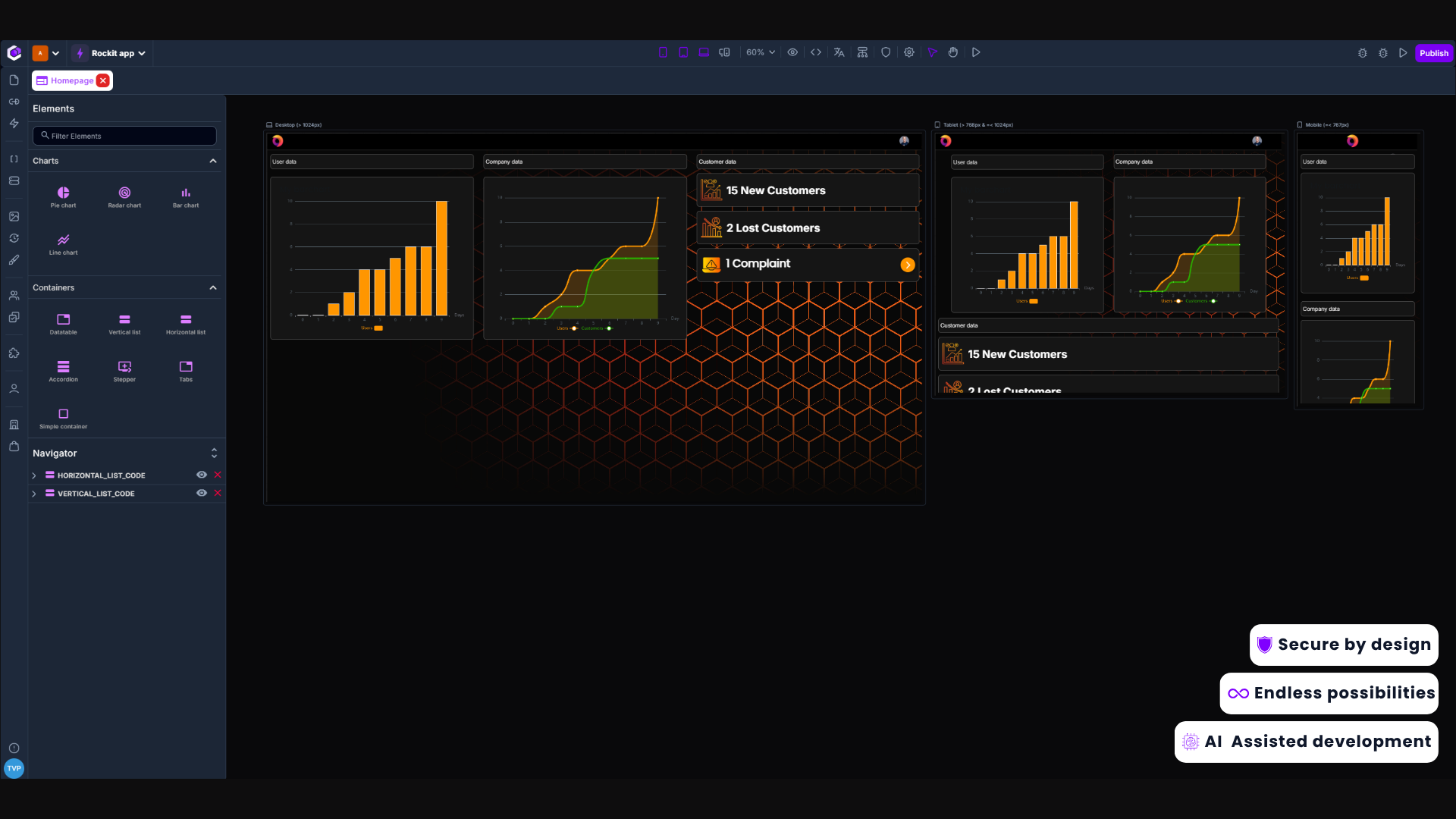Pick the Vertical list container element
Image resolution: width=1456 pixels, height=819 pixels.
click(124, 324)
